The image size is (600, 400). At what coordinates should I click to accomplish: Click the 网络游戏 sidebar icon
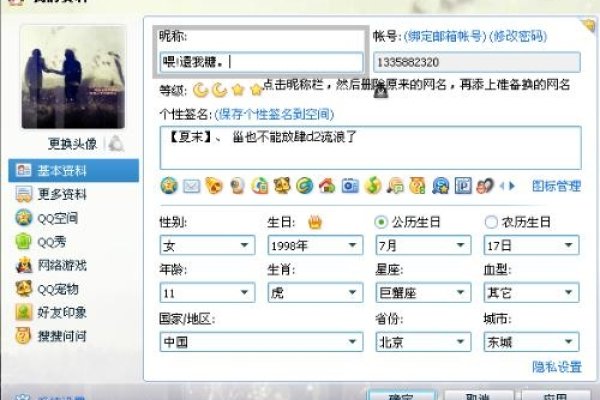(24, 265)
